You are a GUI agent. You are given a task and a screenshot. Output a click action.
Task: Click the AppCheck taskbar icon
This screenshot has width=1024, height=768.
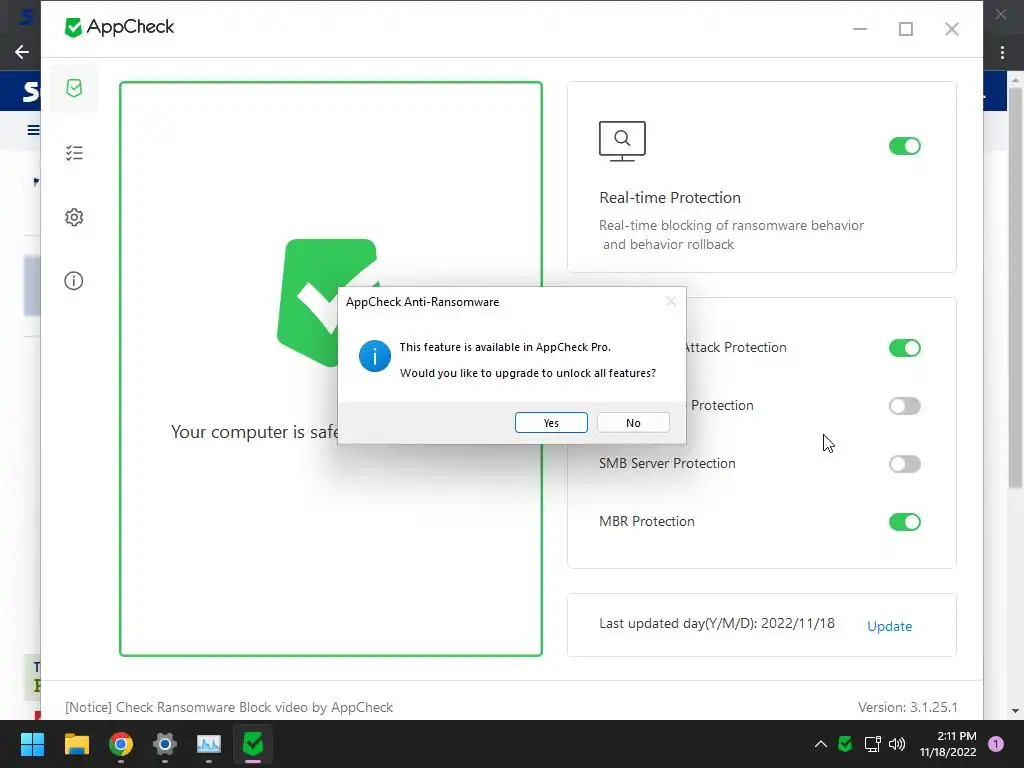(253, 744)
